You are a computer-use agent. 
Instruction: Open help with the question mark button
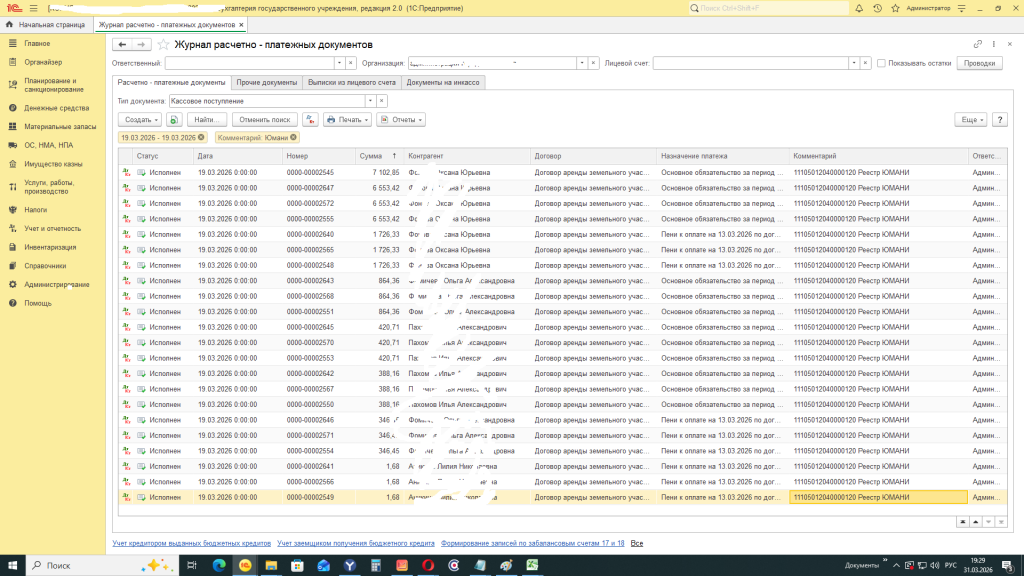point(999,120)
